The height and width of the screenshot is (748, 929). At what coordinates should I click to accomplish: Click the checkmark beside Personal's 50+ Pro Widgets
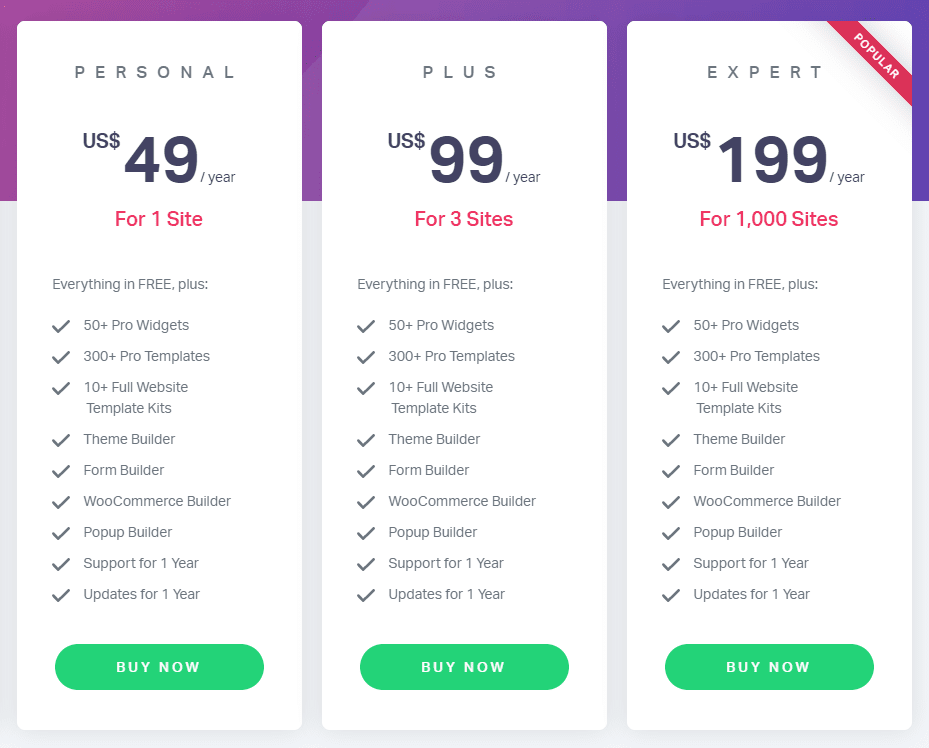61,325
